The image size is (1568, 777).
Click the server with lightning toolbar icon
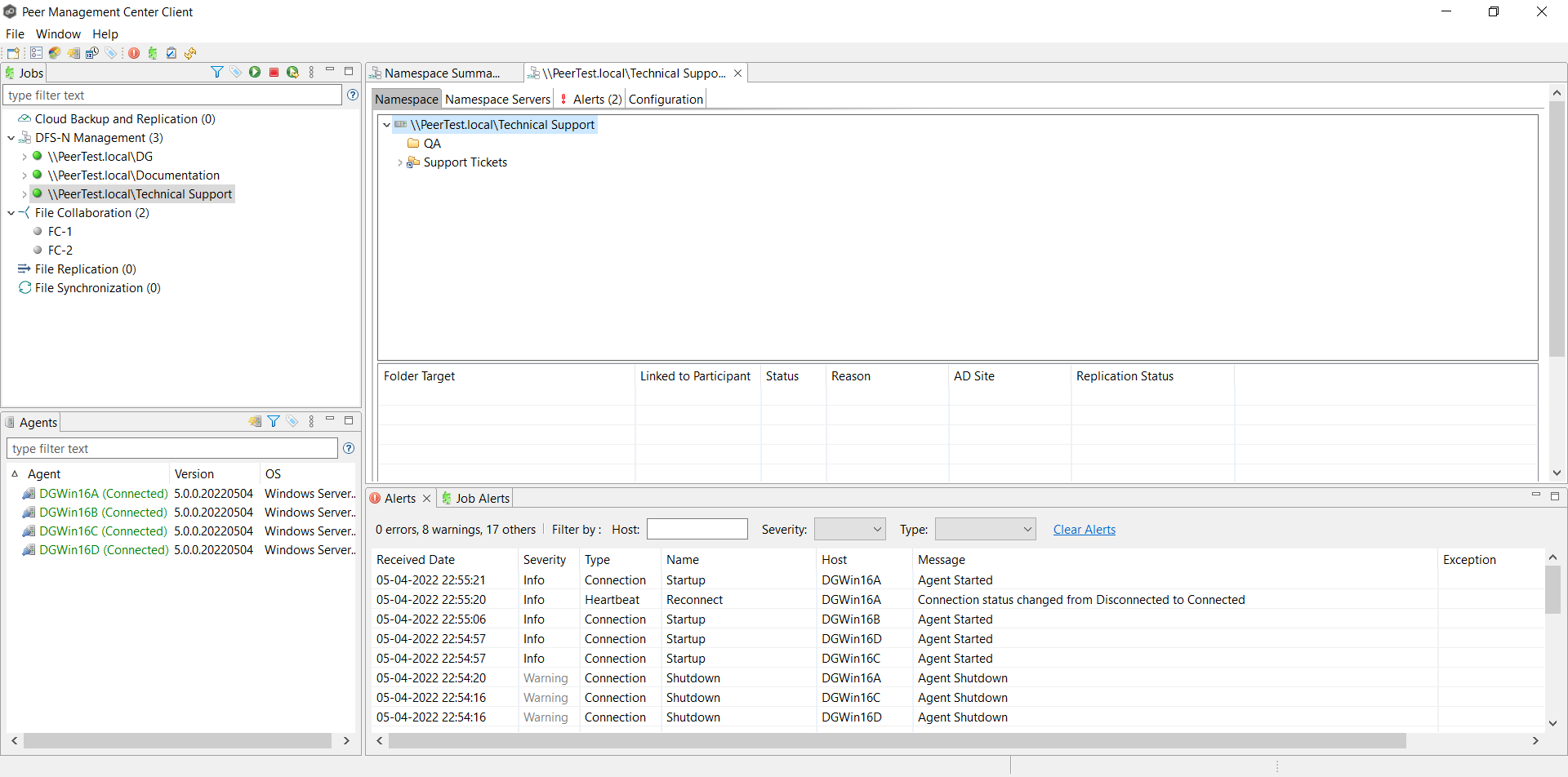(73, 53)
